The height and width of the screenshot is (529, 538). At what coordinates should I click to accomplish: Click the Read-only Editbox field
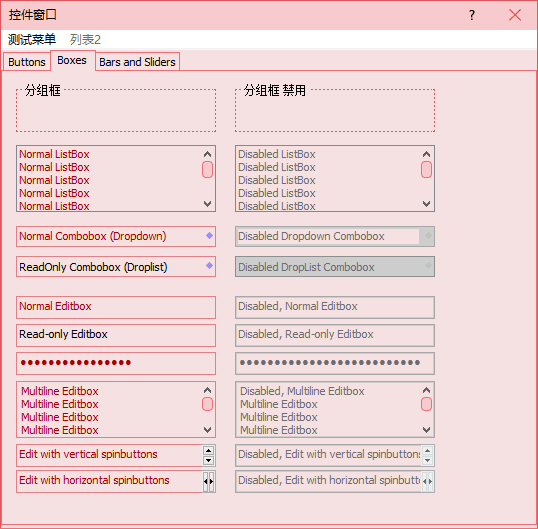[116, 335]
